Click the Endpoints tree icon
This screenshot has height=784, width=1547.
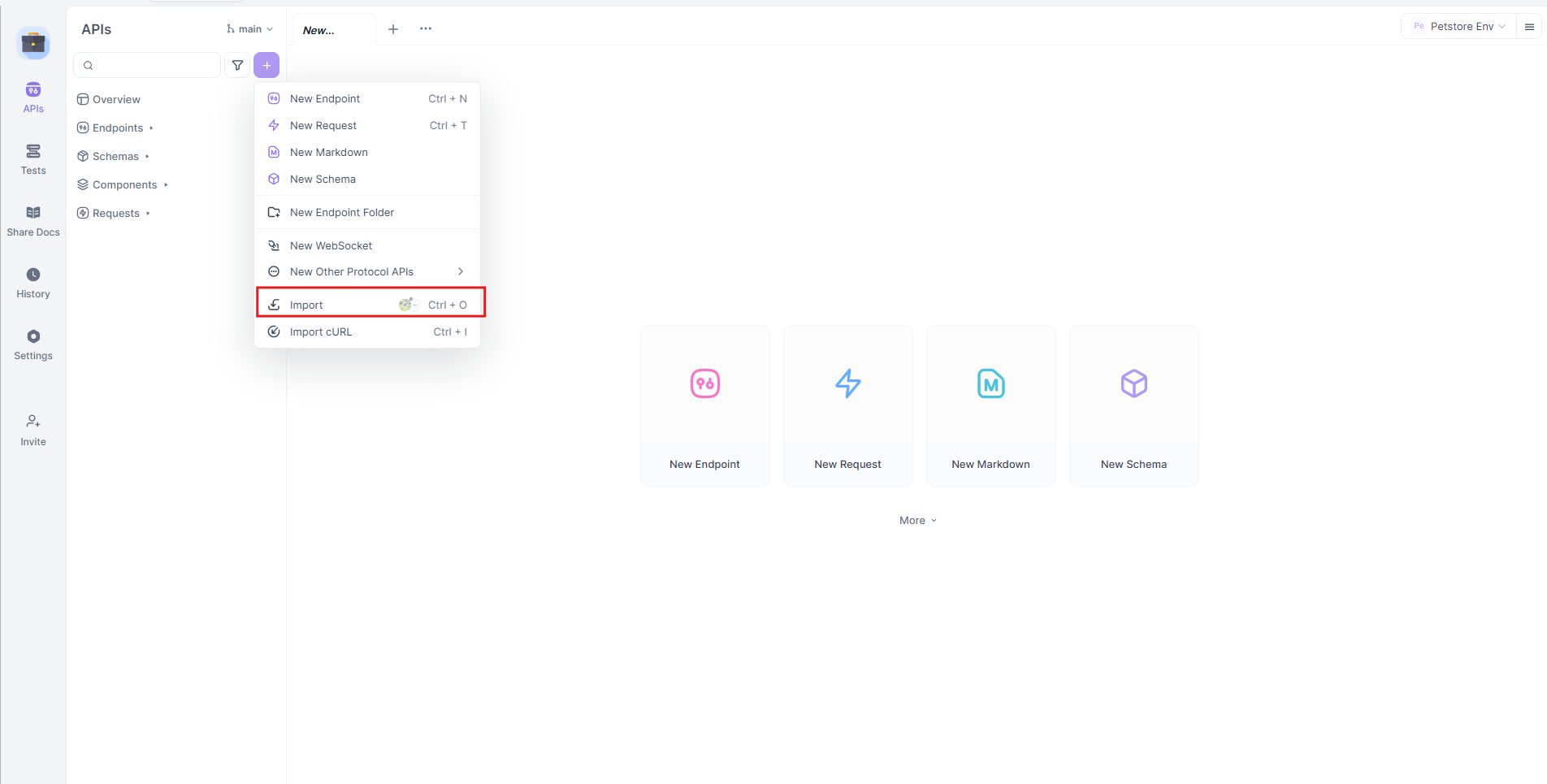coord(83,128)
